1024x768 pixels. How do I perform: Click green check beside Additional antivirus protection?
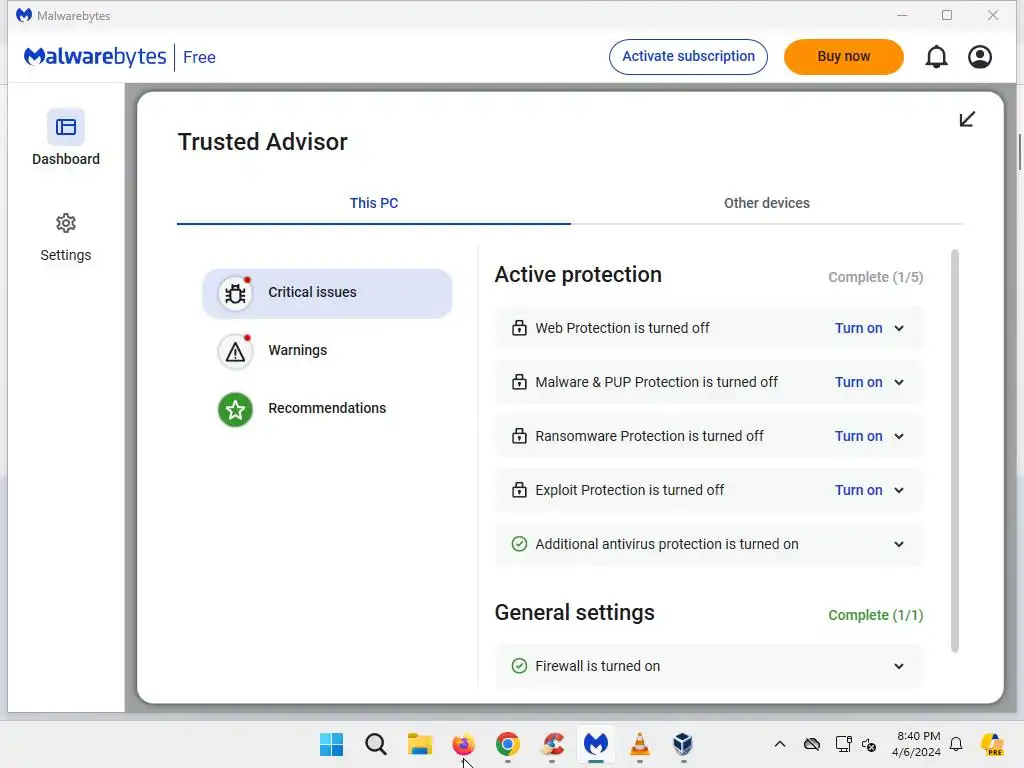[x=519, y=544]
